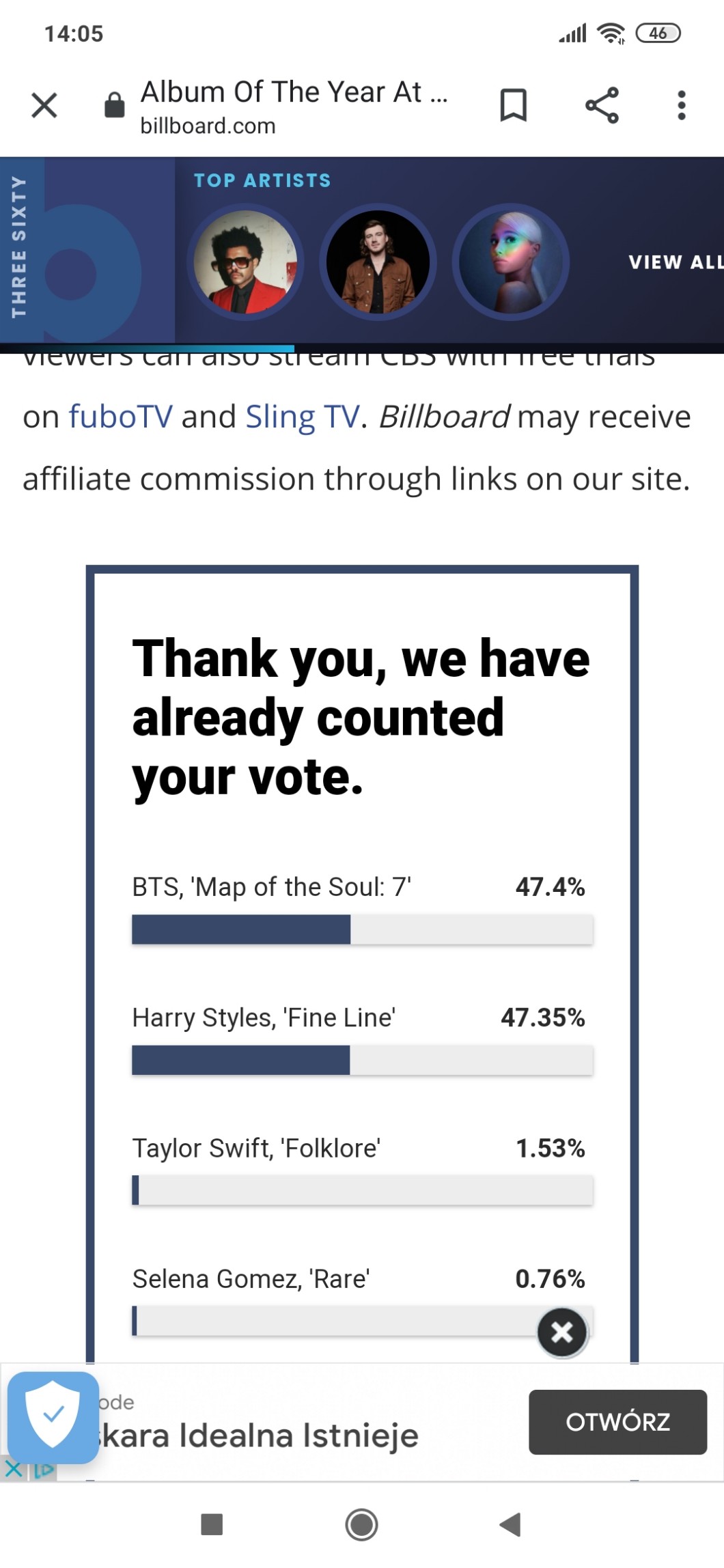Open The Weeknd artist thumbnail
Viewport: 724px width, 1568px height.
click(x=245, y=262)
